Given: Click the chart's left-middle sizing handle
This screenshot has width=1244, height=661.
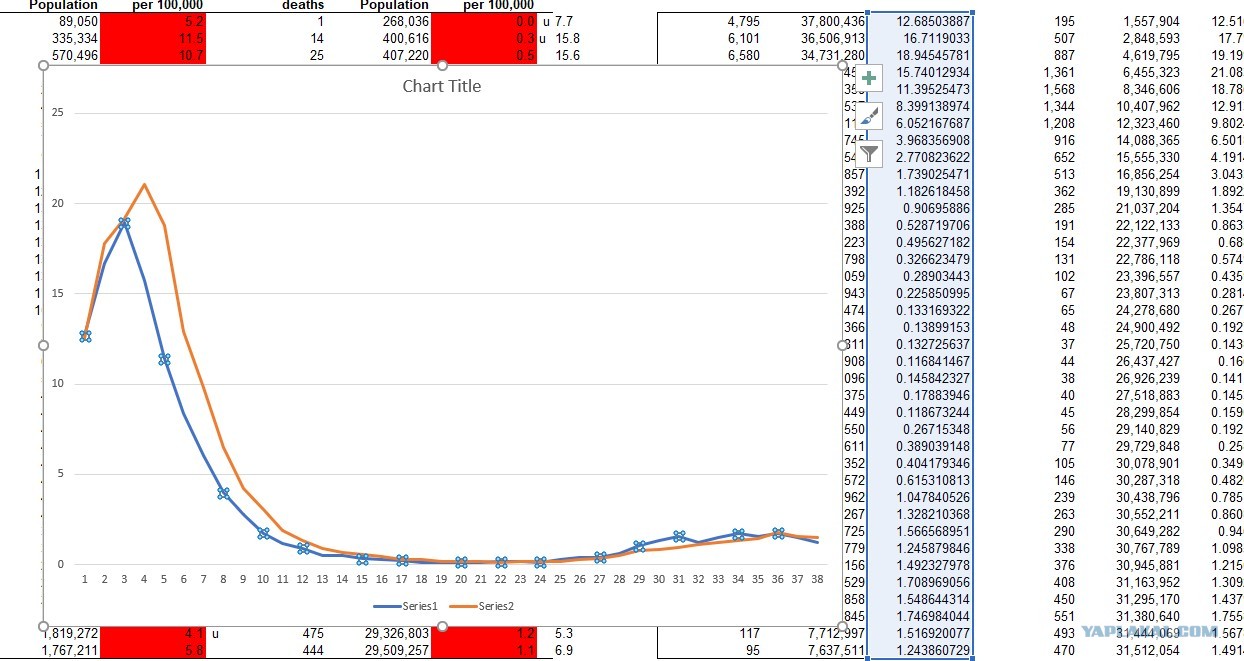Looking at the screenshot, I should [x=43, y=345].
